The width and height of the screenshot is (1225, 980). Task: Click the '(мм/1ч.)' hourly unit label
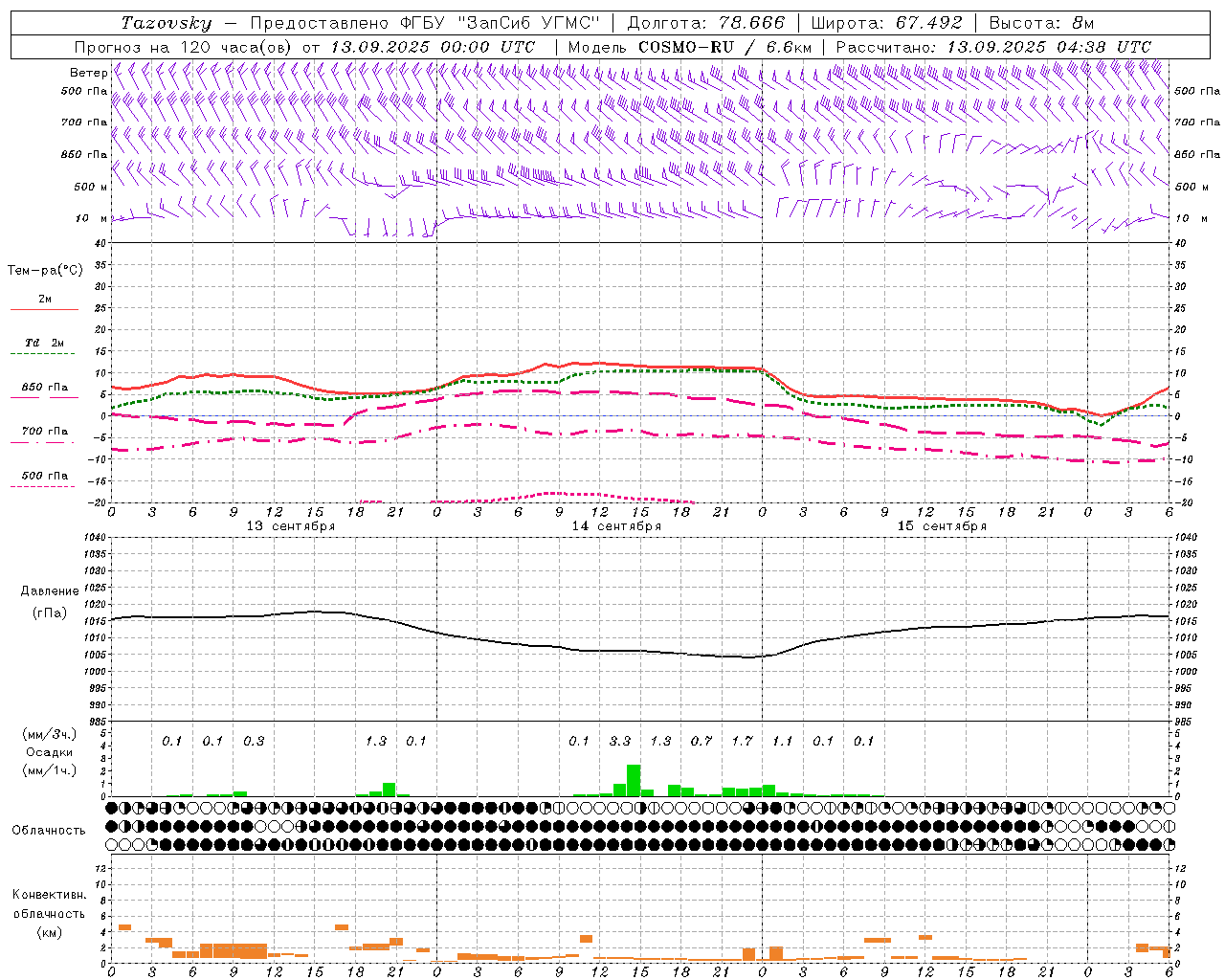pyautogui.click(x=50, y=770)
